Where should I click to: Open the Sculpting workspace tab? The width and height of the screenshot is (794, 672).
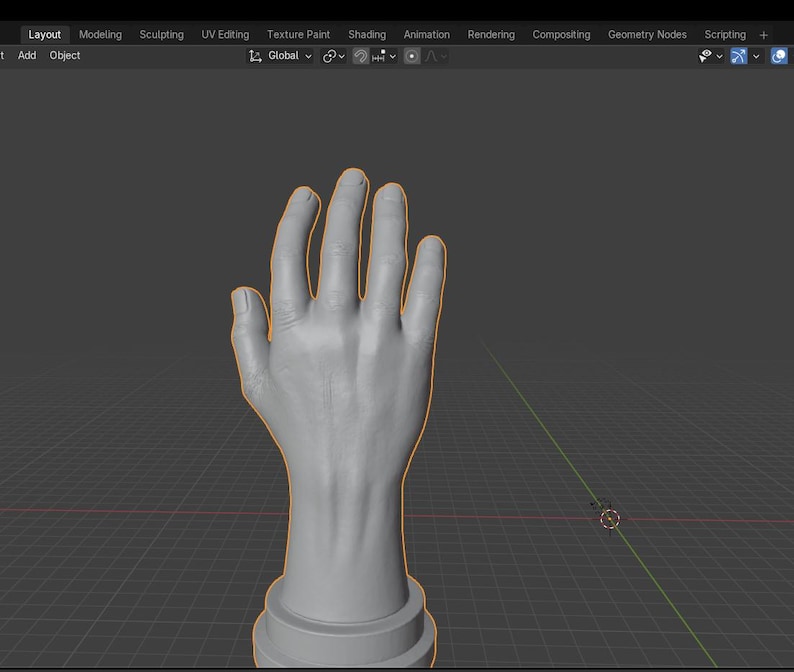pyautogui.click(x=162, y=34)
